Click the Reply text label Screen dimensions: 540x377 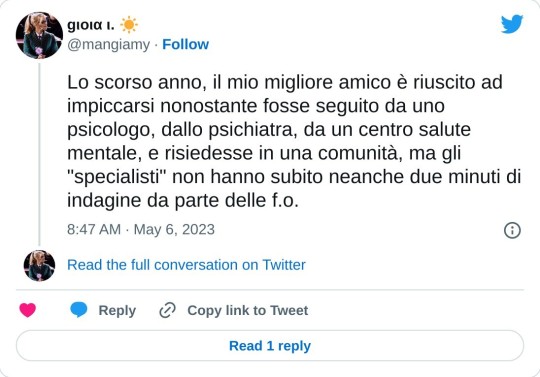[117, 310]
